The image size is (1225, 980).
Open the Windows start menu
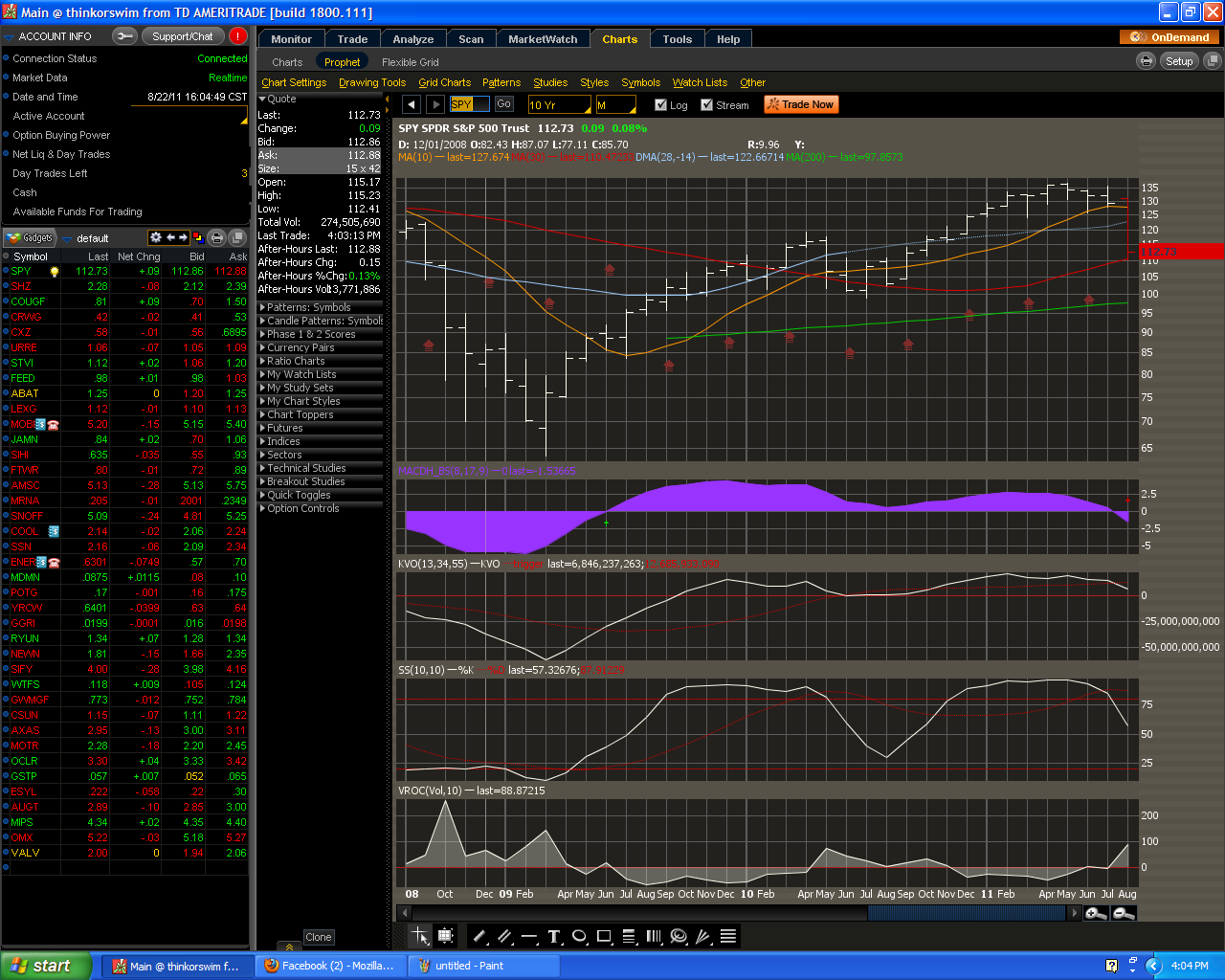coord(45,966)
